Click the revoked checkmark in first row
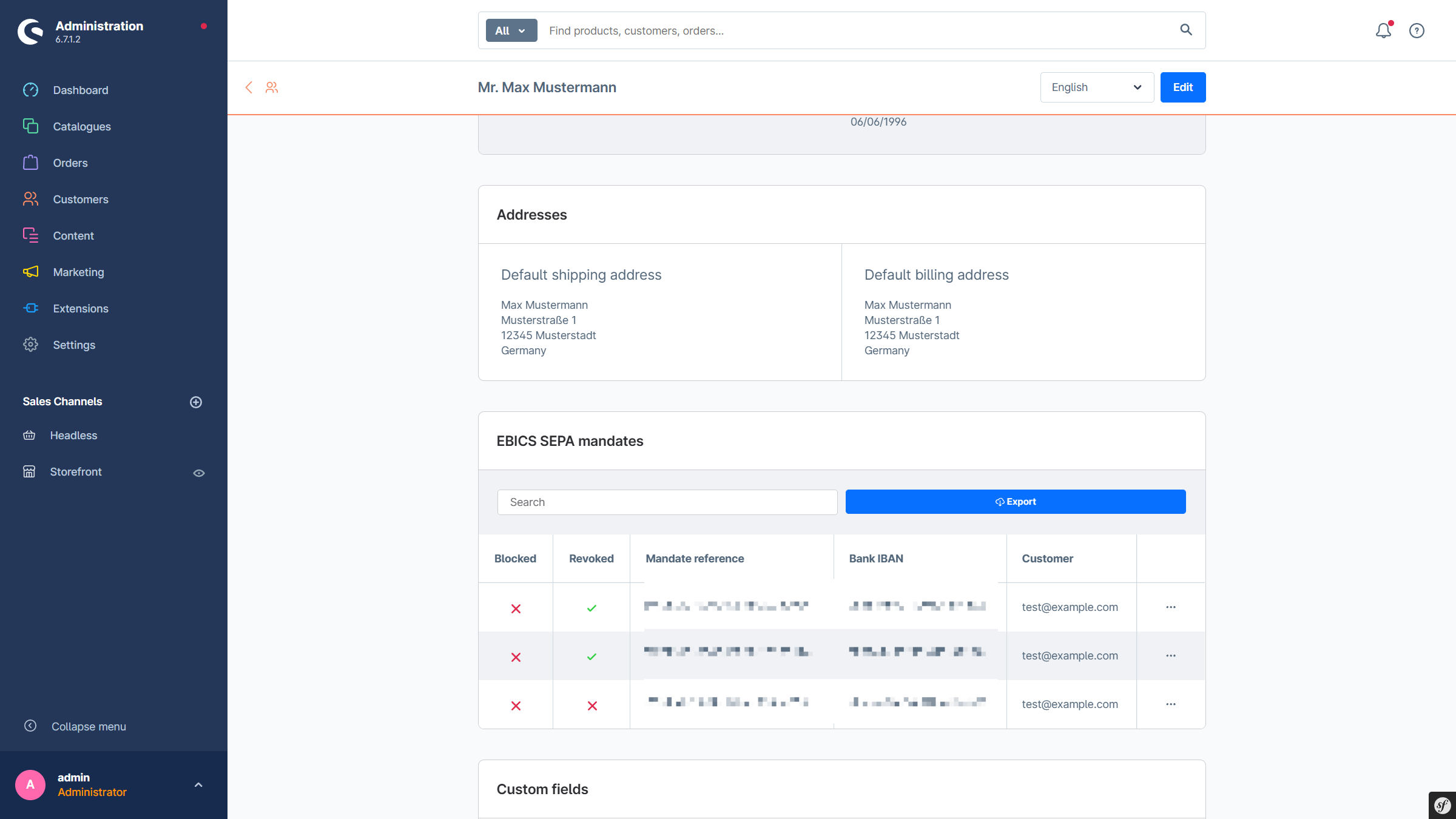The image size is (1456, 819). [x=591, y=608]
